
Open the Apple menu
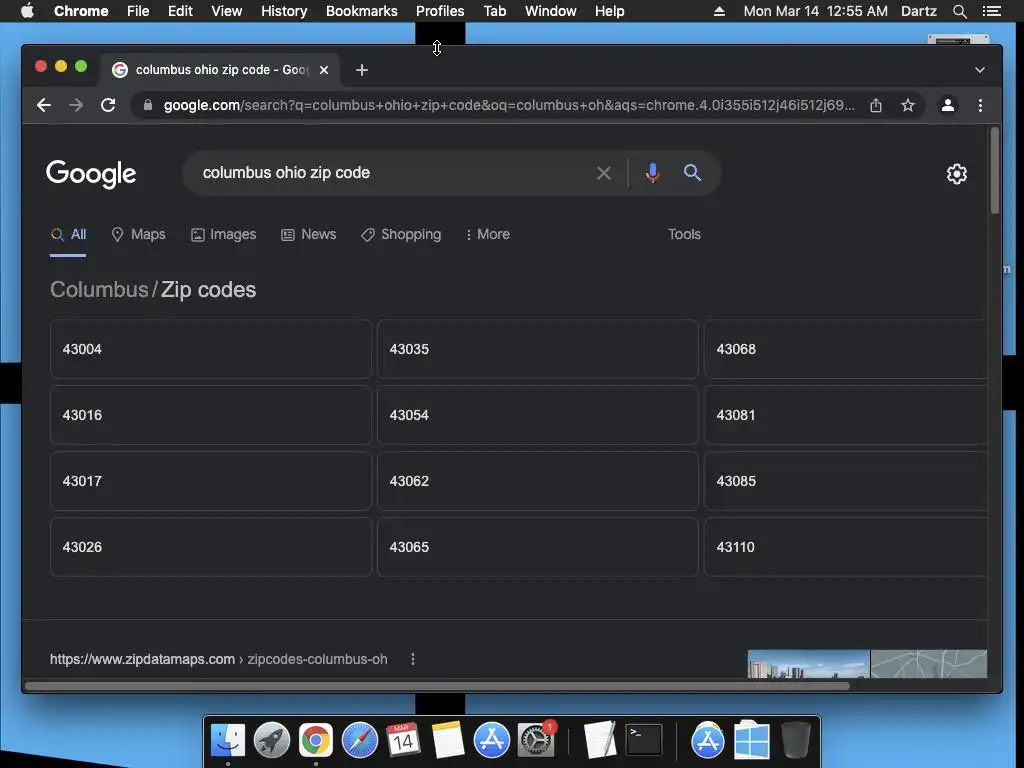[x=27, y=11]
